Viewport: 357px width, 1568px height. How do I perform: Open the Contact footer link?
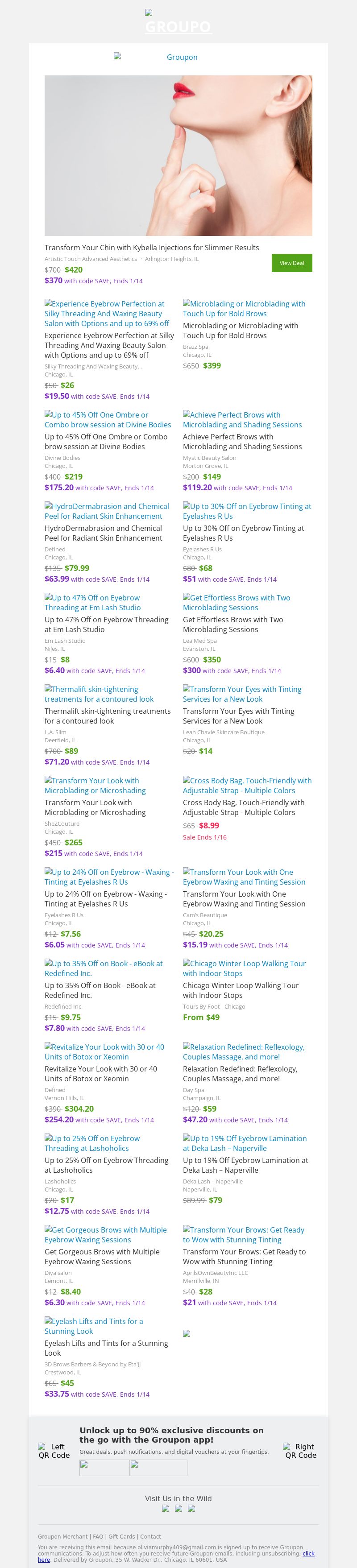(151, 1536)
